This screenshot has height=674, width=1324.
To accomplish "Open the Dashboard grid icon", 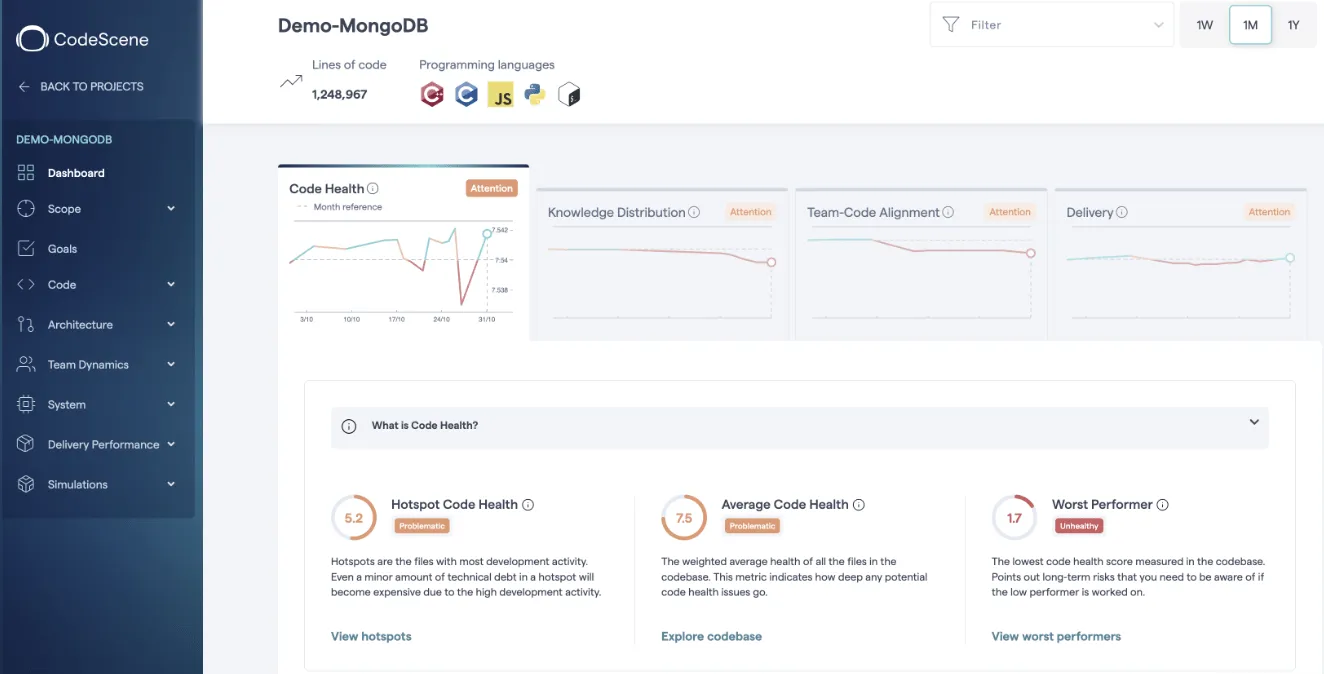I will pyautogui.click(x=26, y=173).
